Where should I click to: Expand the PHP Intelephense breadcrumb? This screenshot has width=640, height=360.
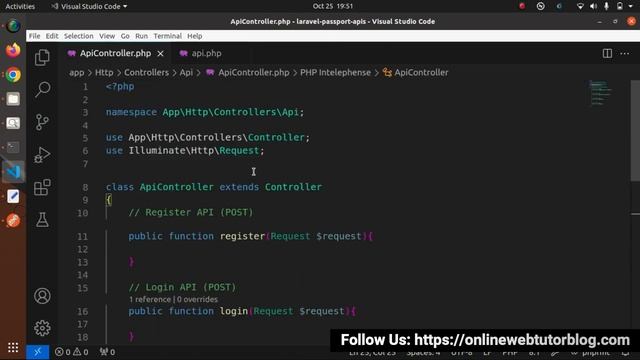[335, 73]
